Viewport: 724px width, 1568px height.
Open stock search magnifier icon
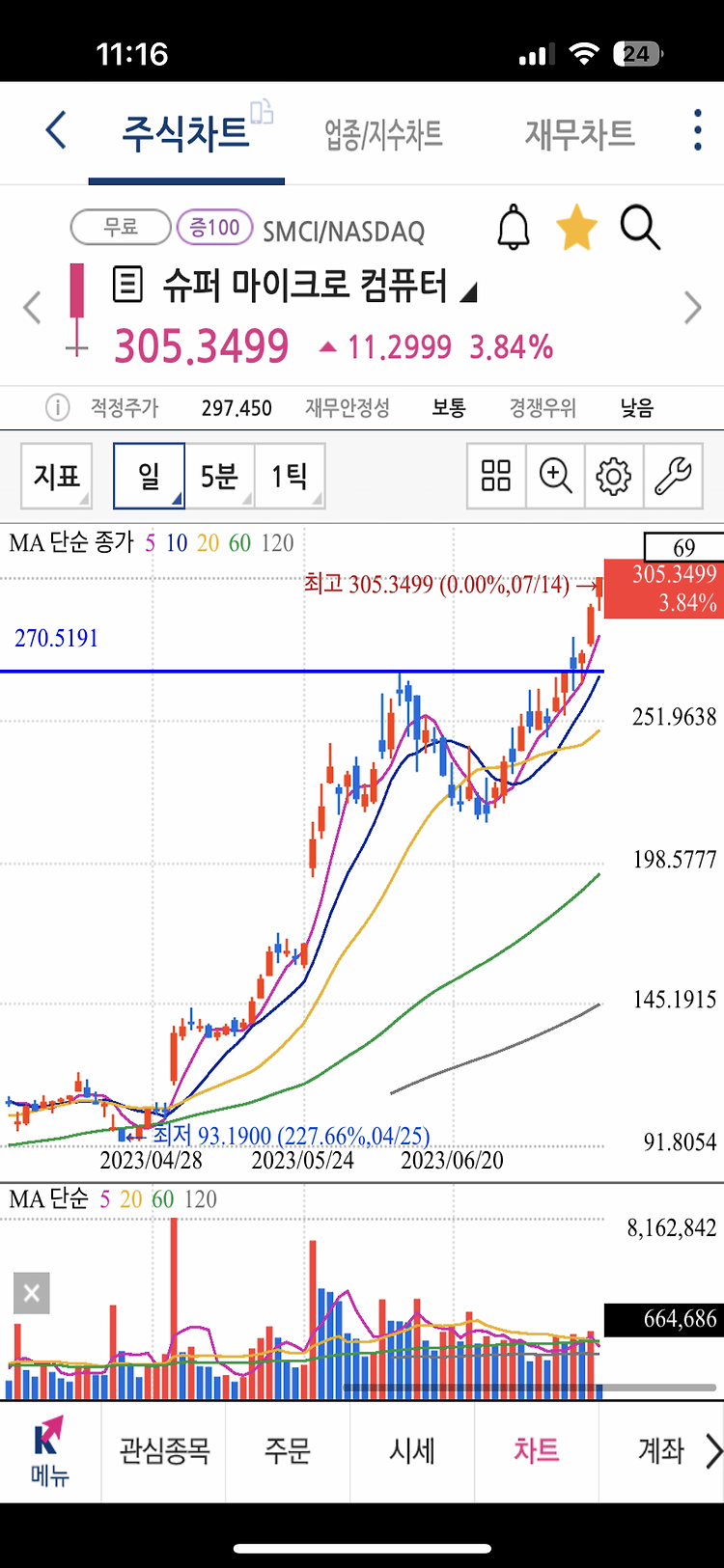pos(640,228)
